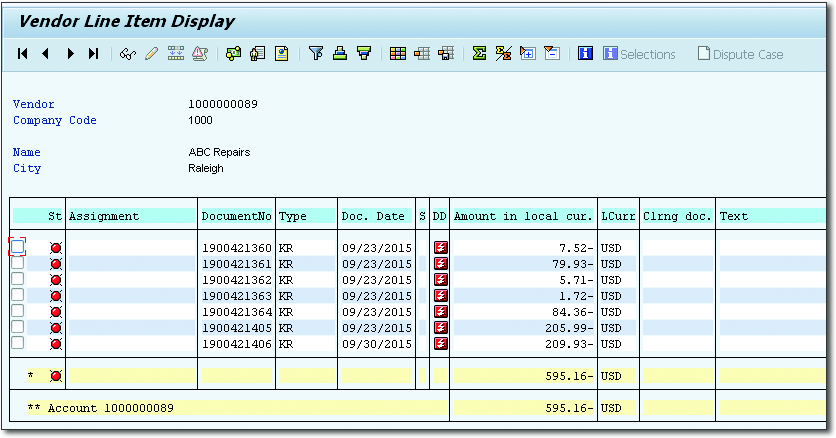Image resolution: width=836 pixels, height=438 pixels.
Task: Select the DD column header
Action: (x=440, y=216)
